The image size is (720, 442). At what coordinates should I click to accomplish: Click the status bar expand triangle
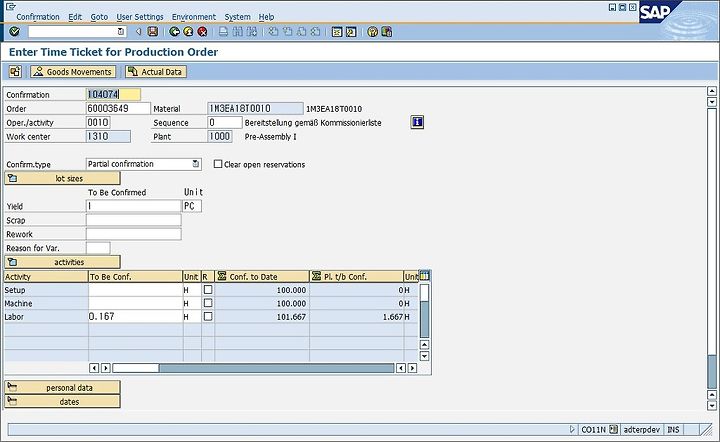[572, 430]
